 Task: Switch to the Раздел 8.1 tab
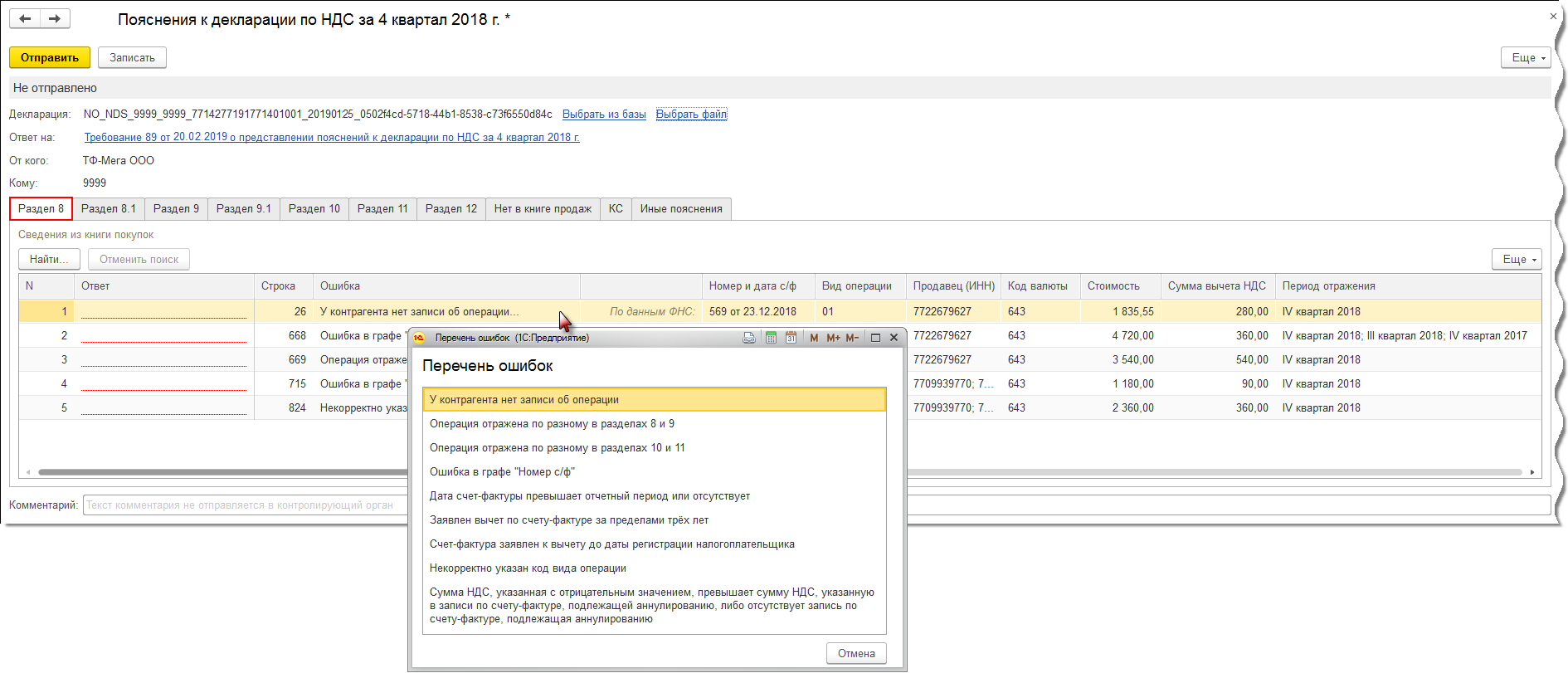point(109,208)
